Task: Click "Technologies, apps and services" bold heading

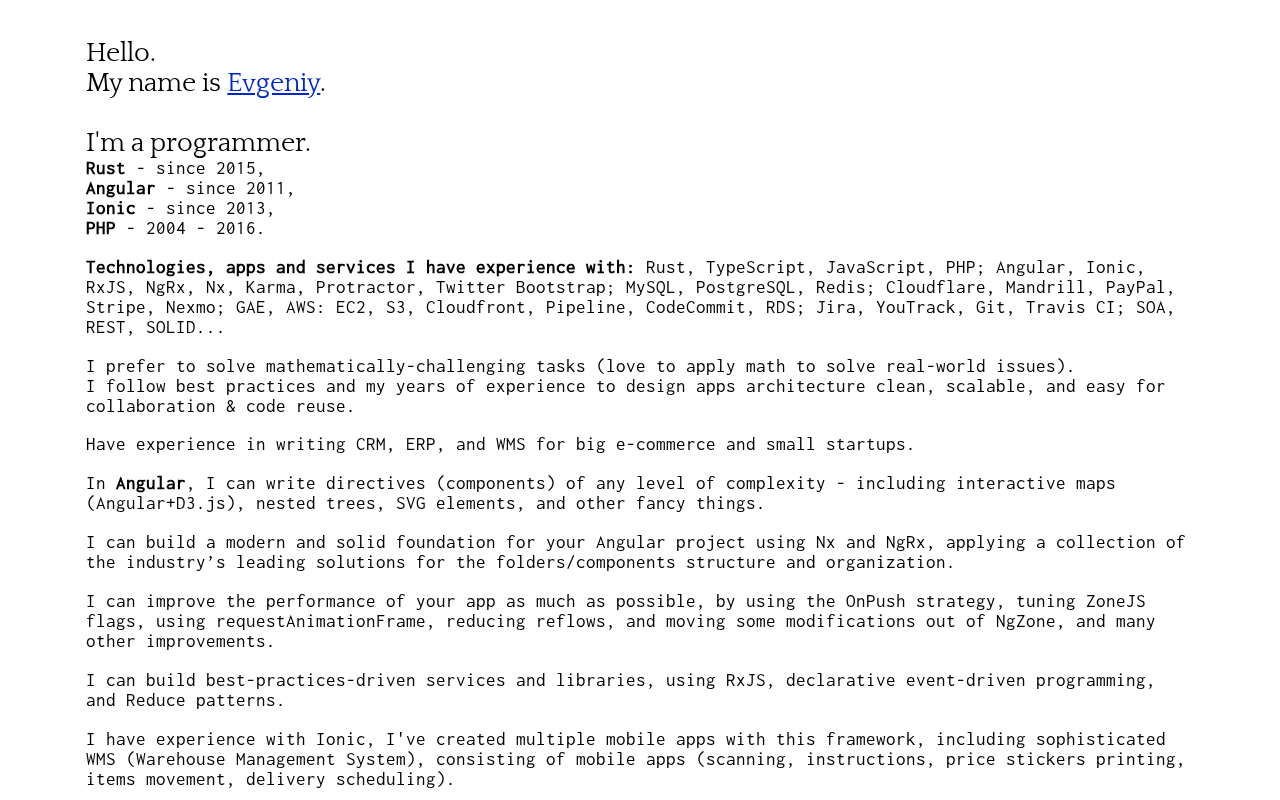Action: coord(241,267)
